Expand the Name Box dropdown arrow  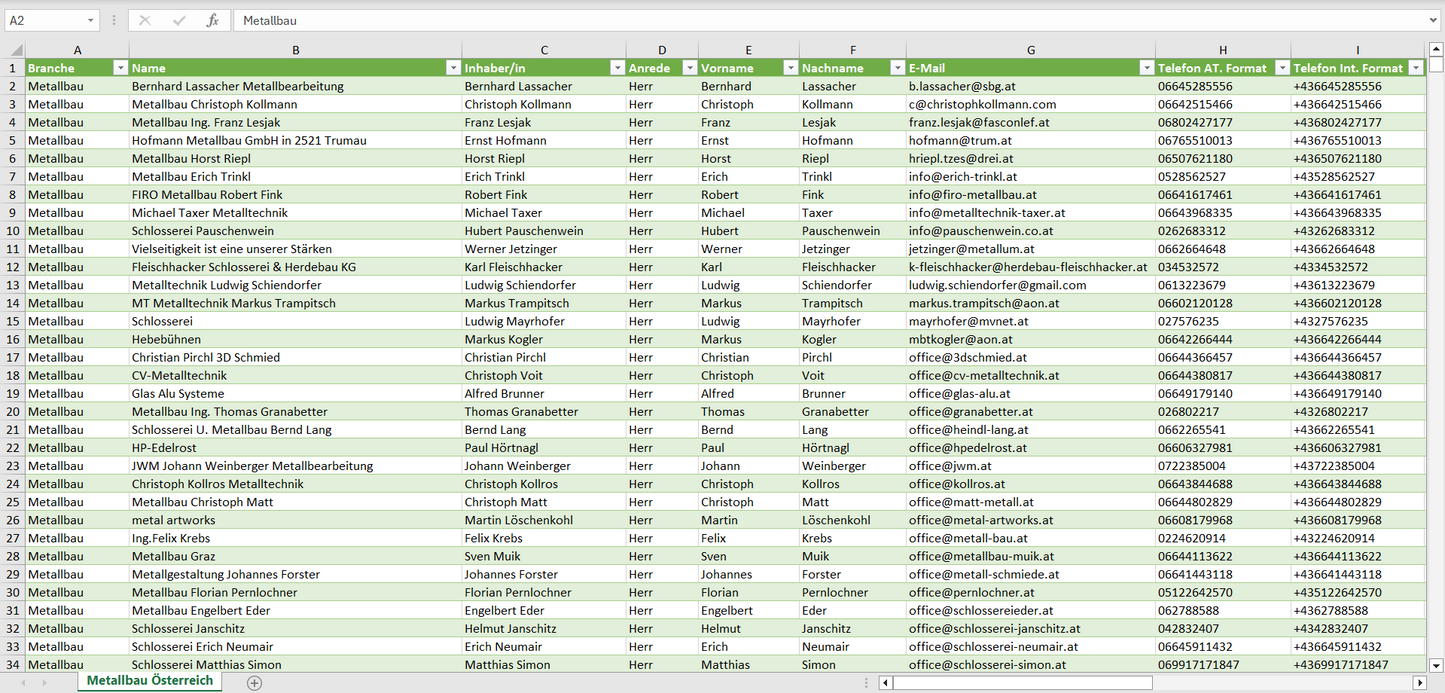91,20
